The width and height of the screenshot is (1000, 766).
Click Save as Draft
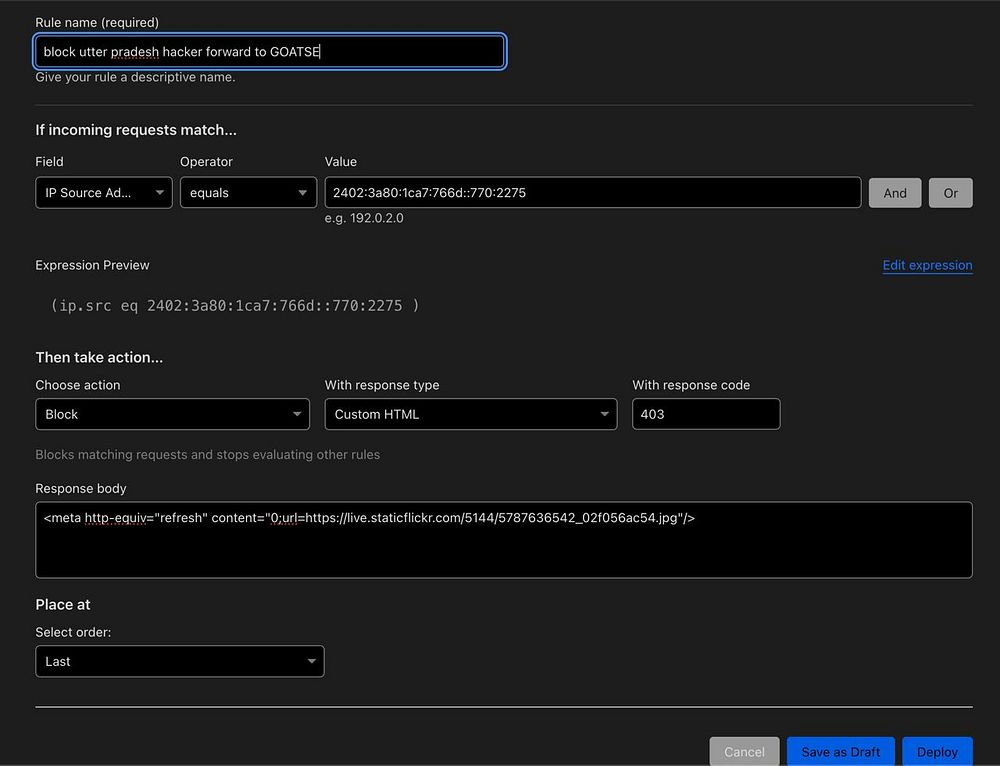click(840, 751)
